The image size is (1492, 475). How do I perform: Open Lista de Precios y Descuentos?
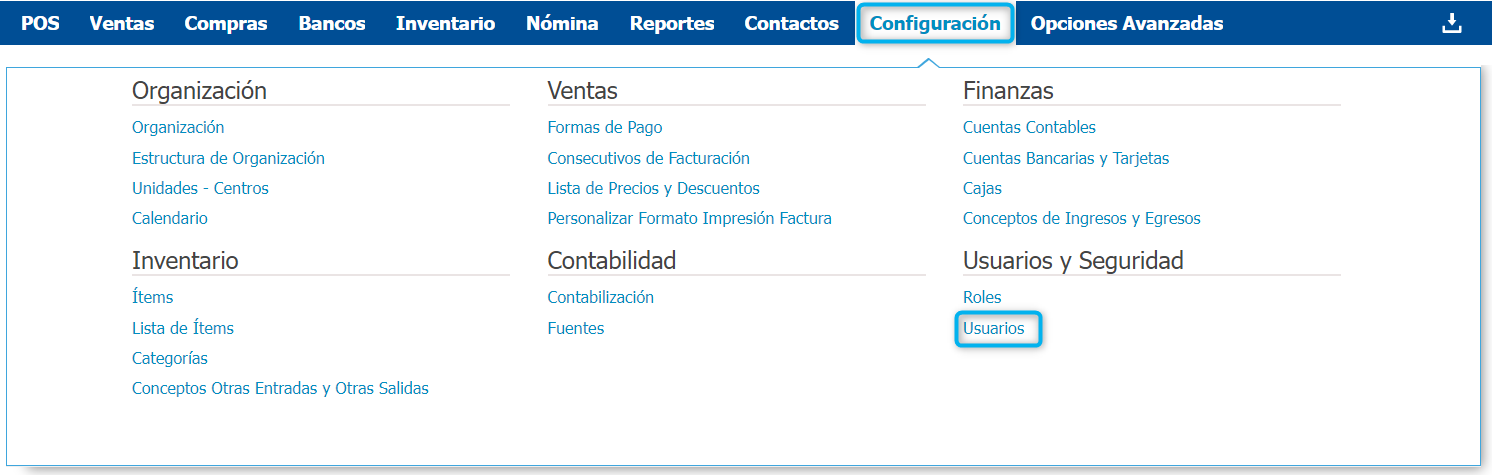click(x=653, y=188)
